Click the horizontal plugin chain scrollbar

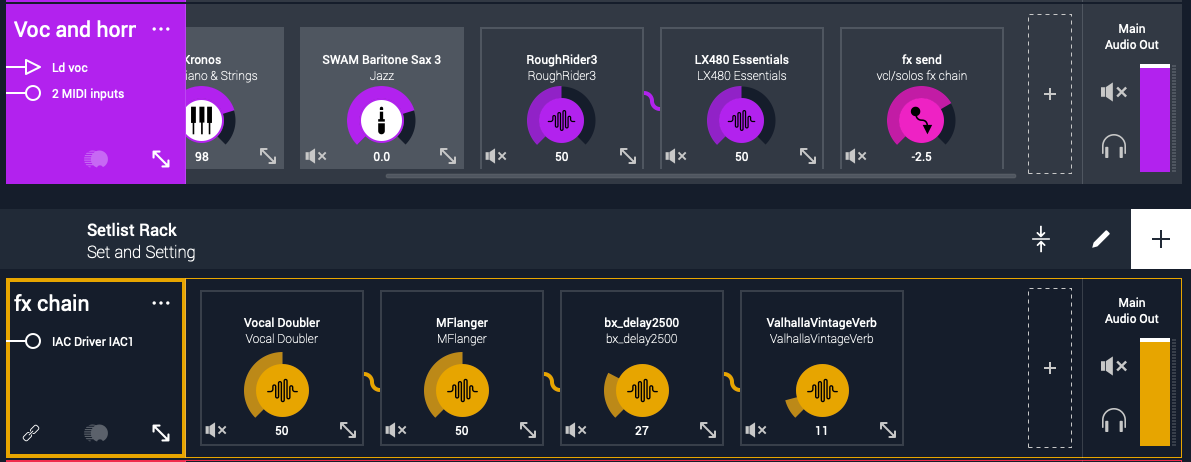pos(700,176)
